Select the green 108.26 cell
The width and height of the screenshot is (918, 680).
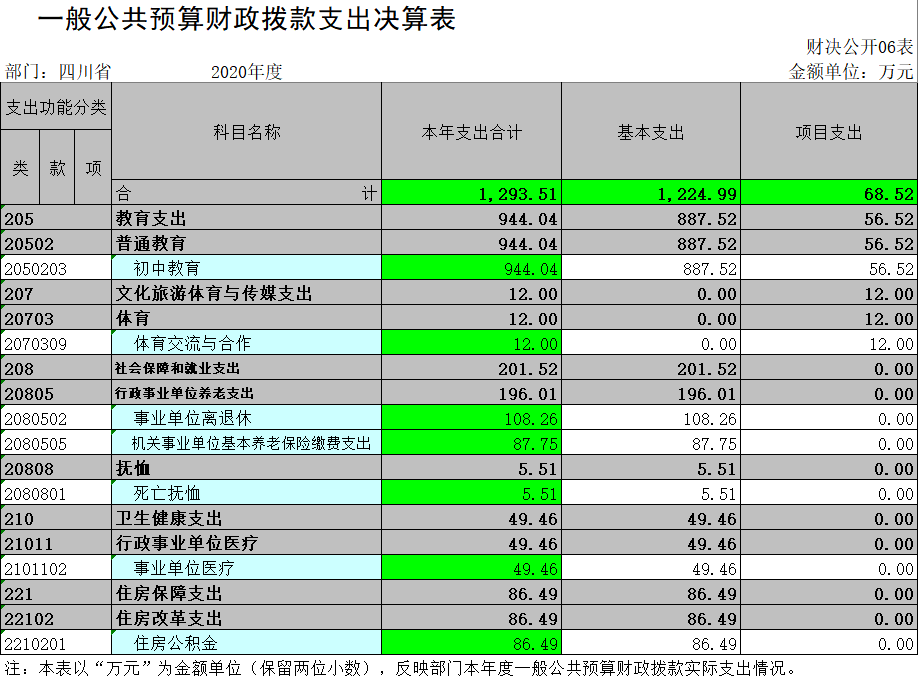click(x=471, y=418)
